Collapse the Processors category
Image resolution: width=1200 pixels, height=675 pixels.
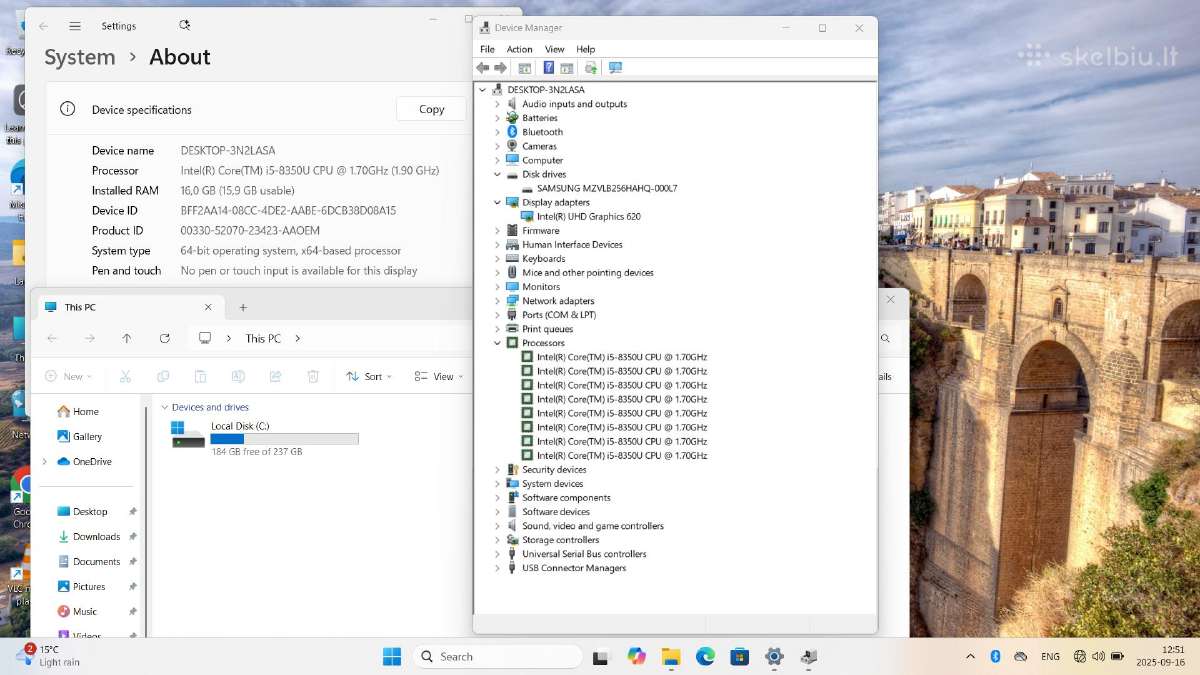pos(497,343)
